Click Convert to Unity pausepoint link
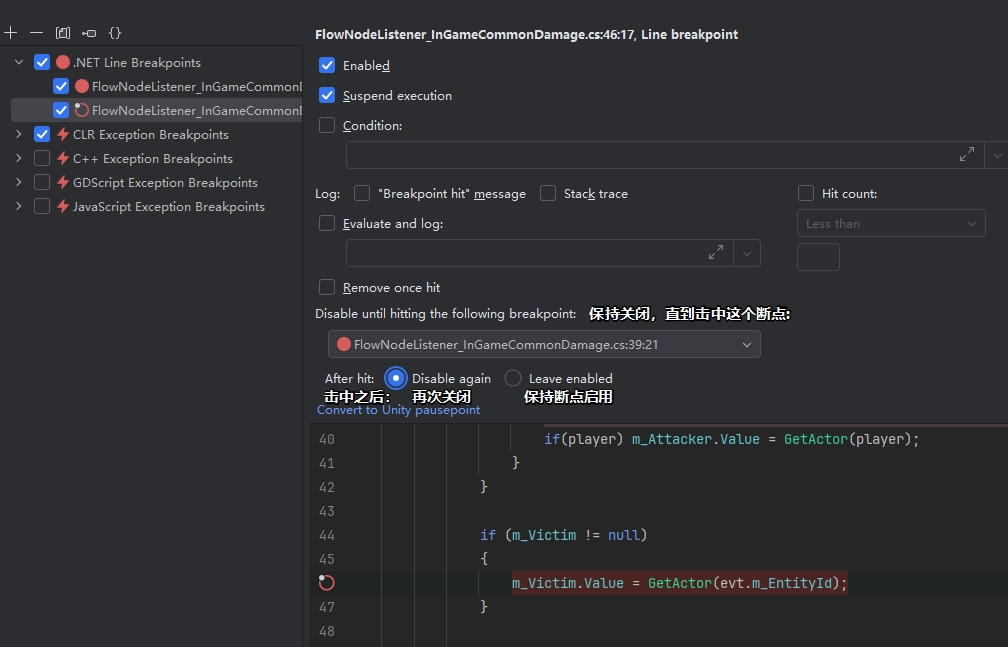The image size is (1008, 647). click(x=398, y=410)
